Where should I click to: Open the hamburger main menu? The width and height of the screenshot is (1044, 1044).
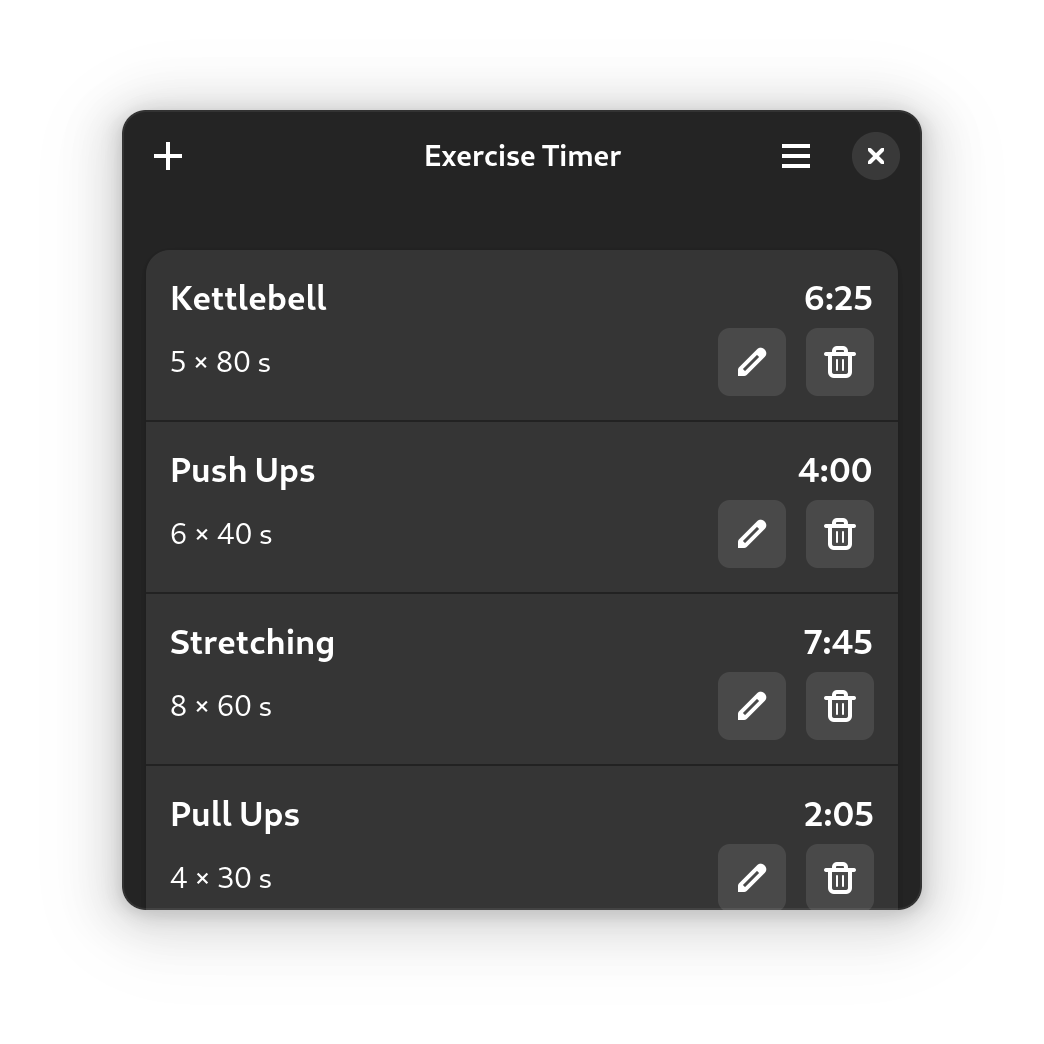796,156
